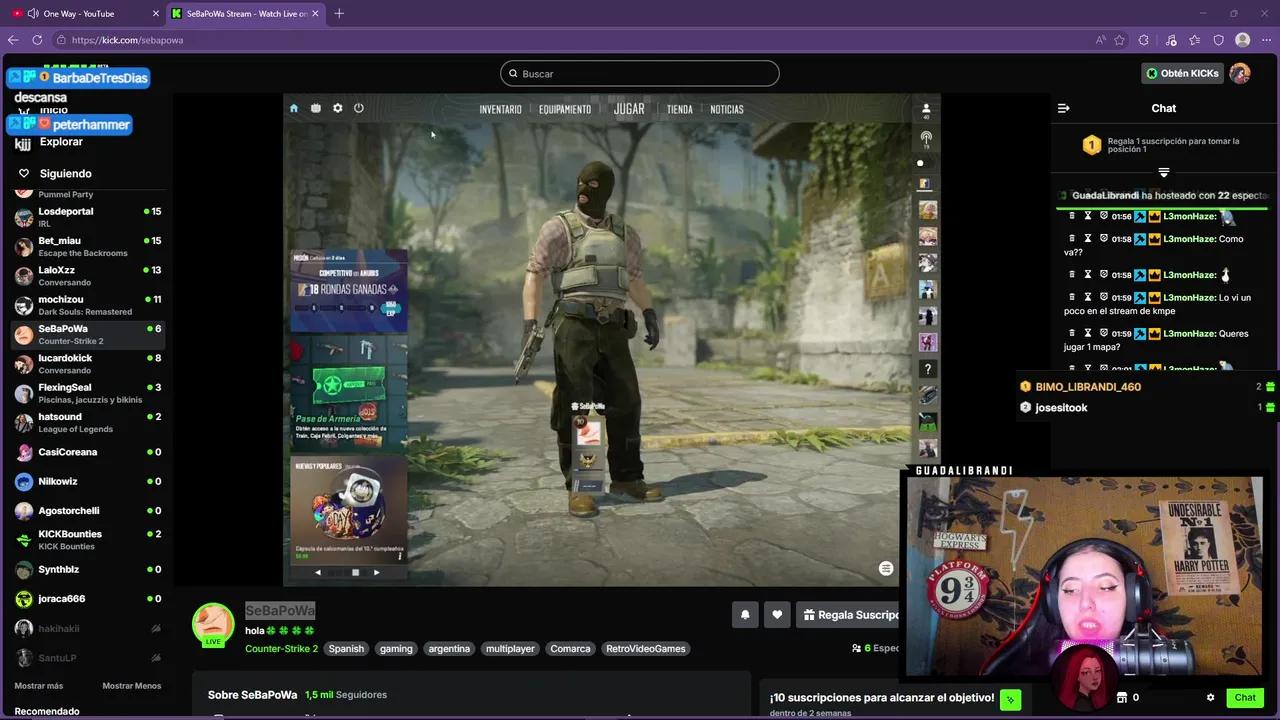The image size is (1280, 720).
Task: Click the Explorar sidebar item
Action: coord(61,142)
